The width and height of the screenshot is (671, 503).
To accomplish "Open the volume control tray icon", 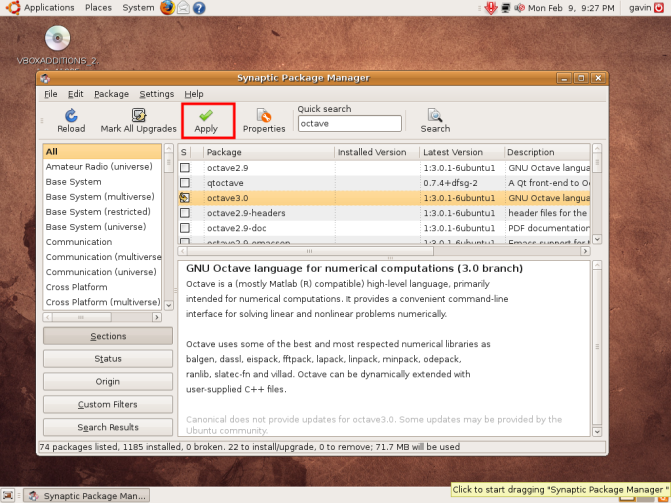I will pos(519,8).
